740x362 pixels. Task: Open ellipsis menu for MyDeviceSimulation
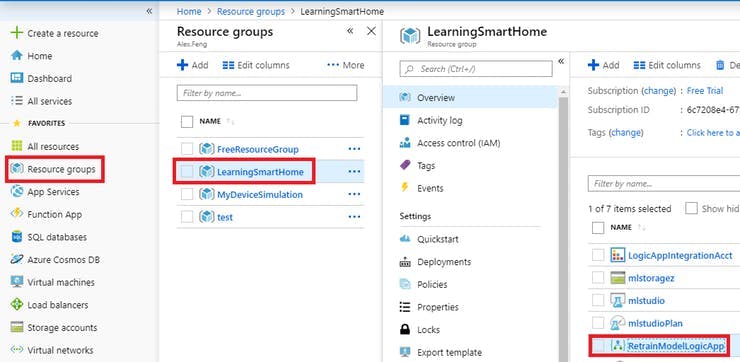(354, 194)
